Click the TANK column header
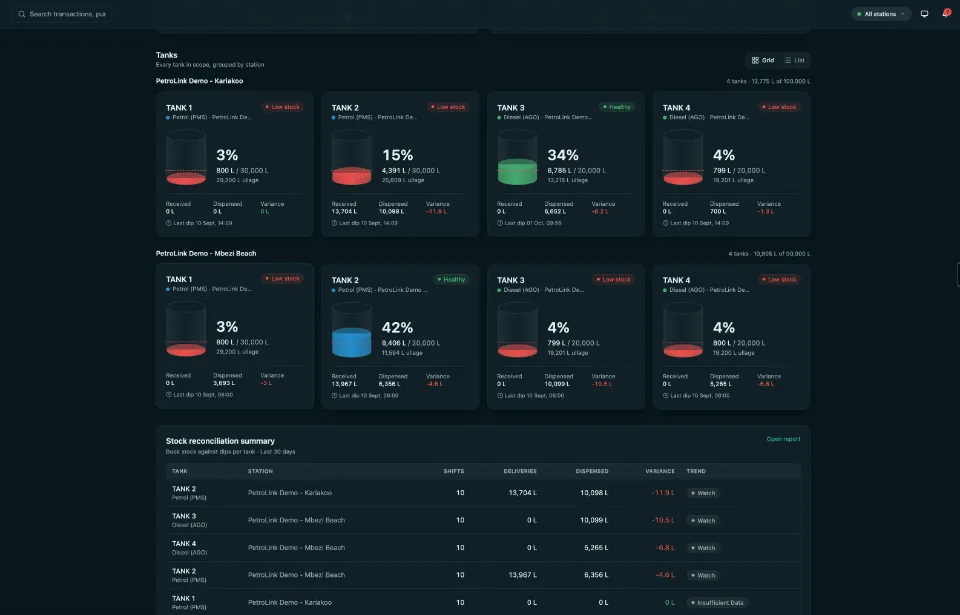 point(179,471)
